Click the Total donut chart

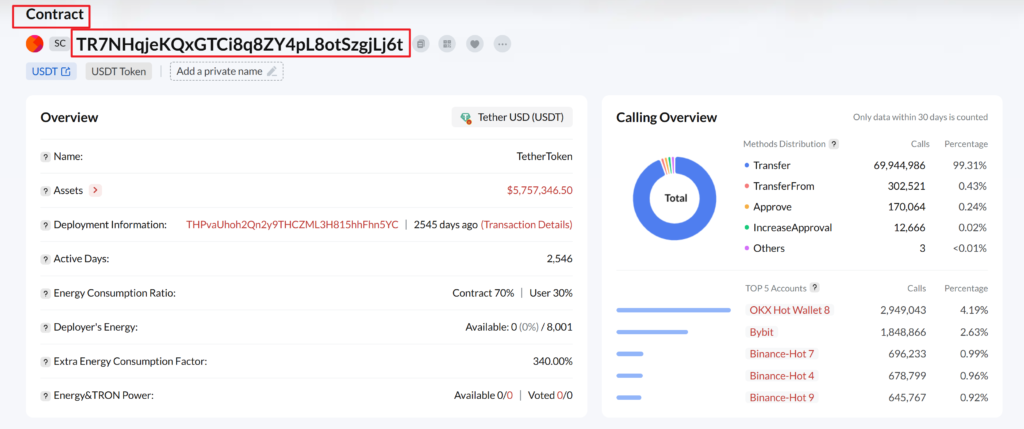point(675,198)
